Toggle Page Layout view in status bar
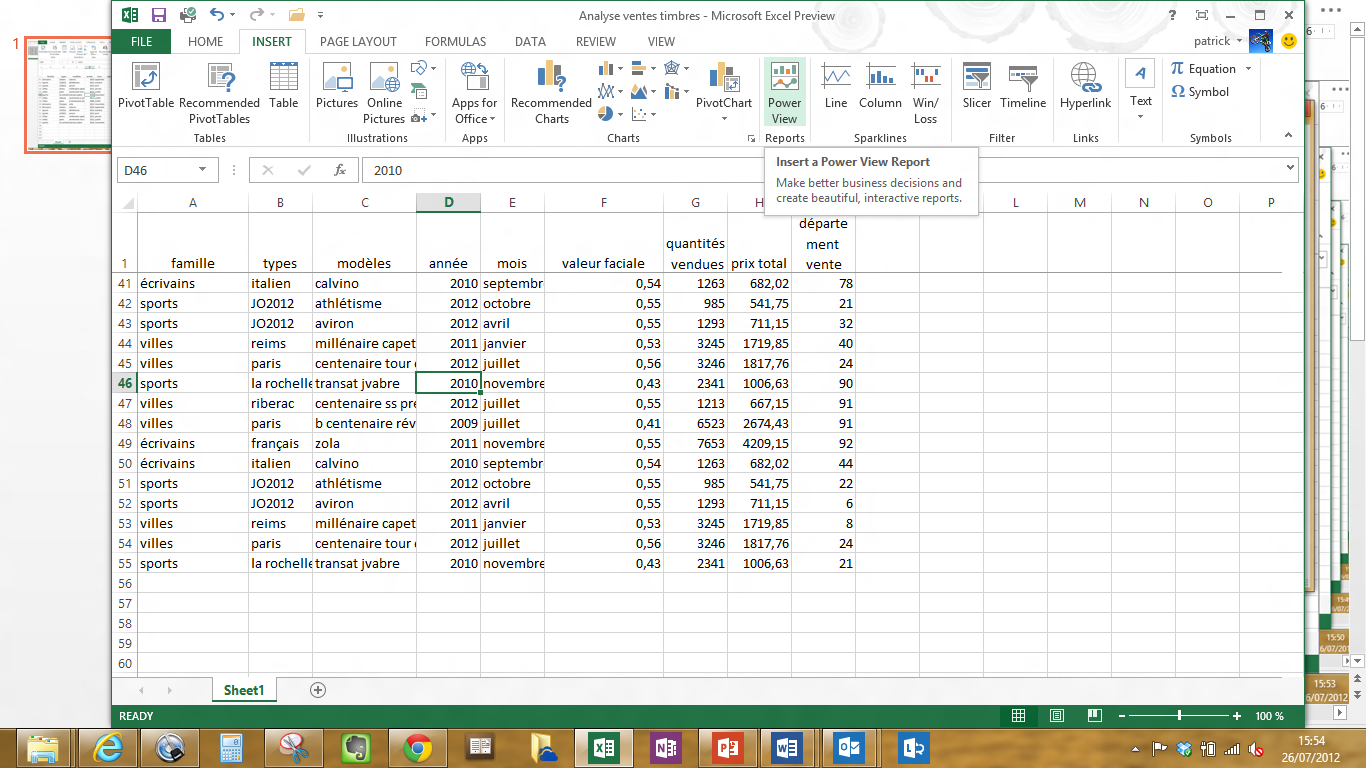This screenshot has height=768, width=1366. 1057,716
